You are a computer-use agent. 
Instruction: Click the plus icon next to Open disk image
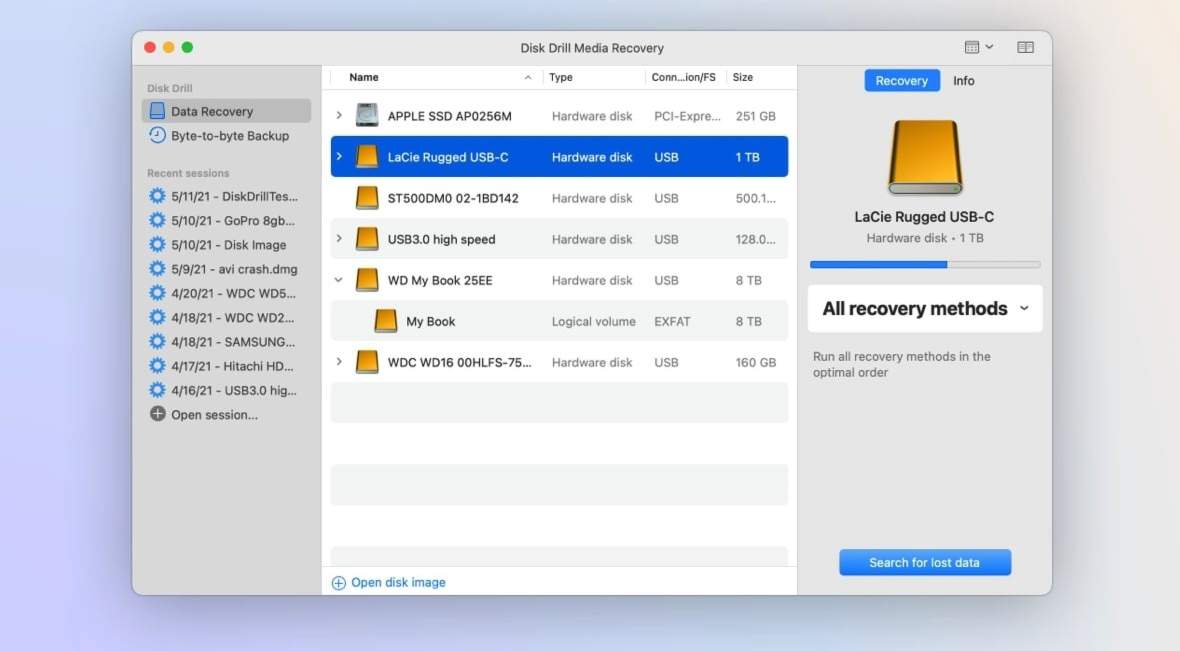[x=339, y=583]
